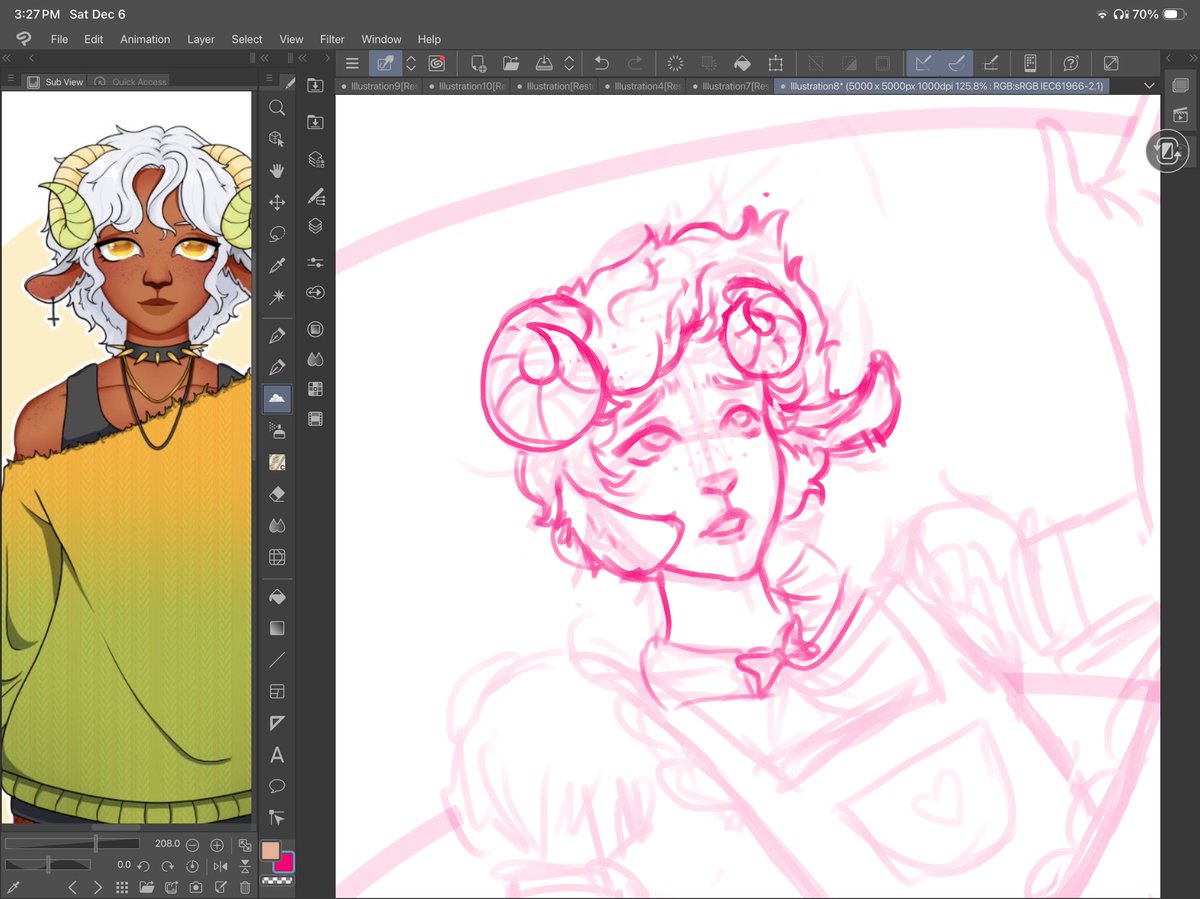Rotate the Sub View image counterclockwise
Screen dimensions: 1200x899
pyautogui.click(x=143, y=865)
